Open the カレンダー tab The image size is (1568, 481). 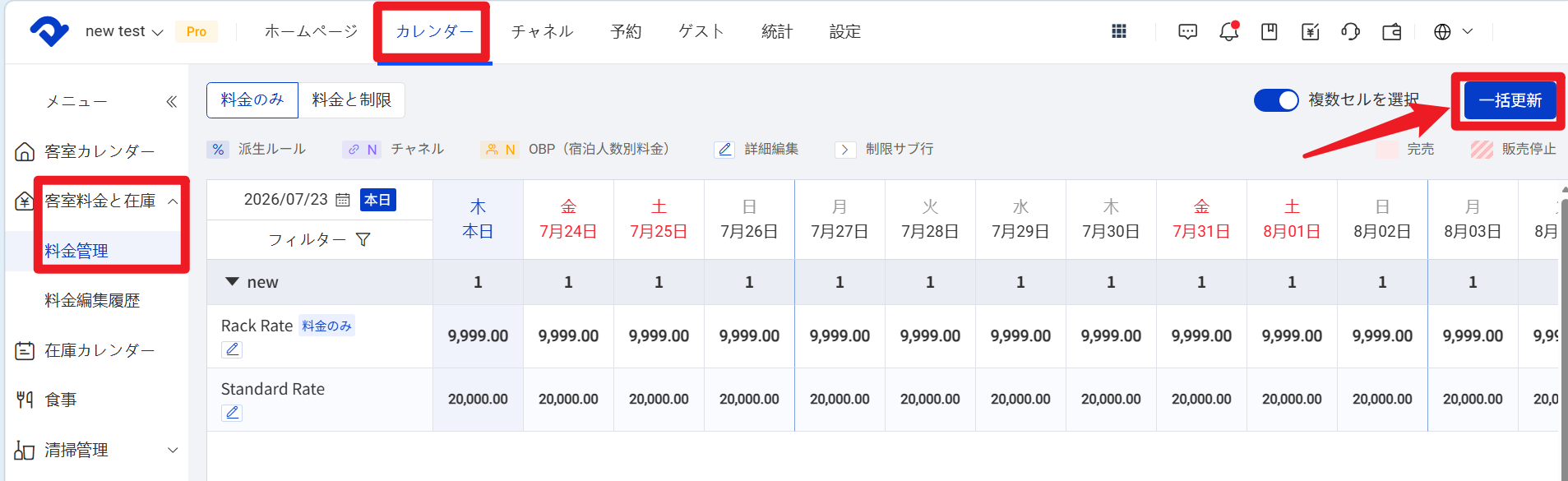coord(434,31)
